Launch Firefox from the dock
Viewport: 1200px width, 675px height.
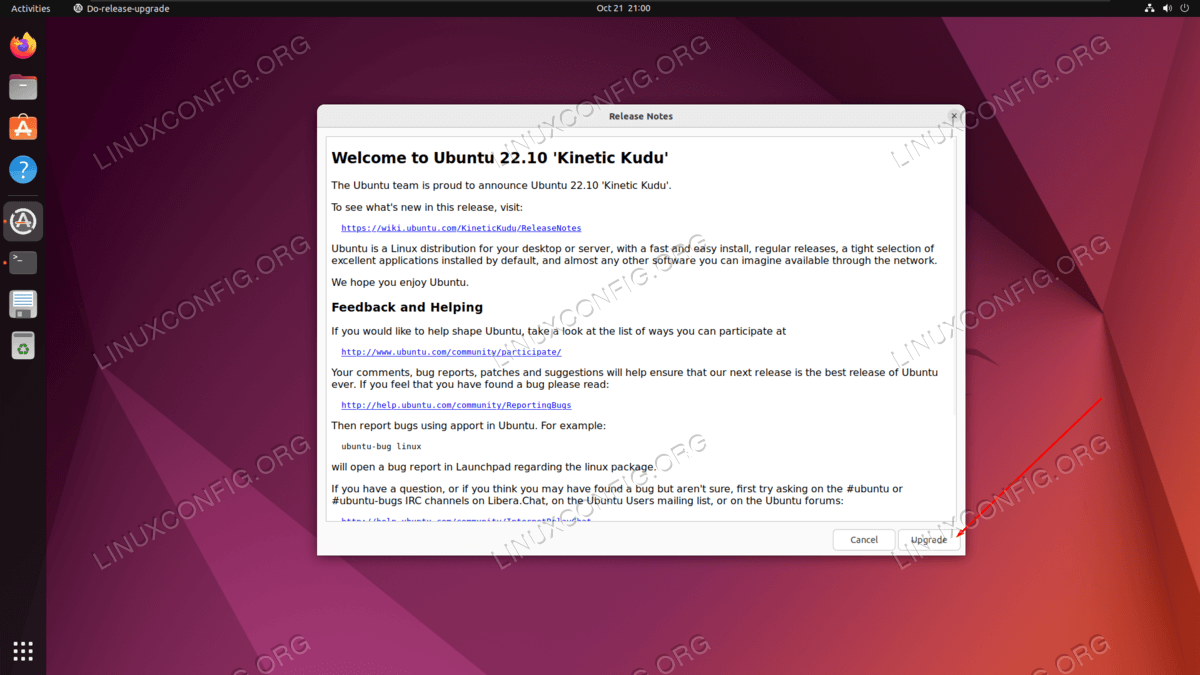click(23, 46)
